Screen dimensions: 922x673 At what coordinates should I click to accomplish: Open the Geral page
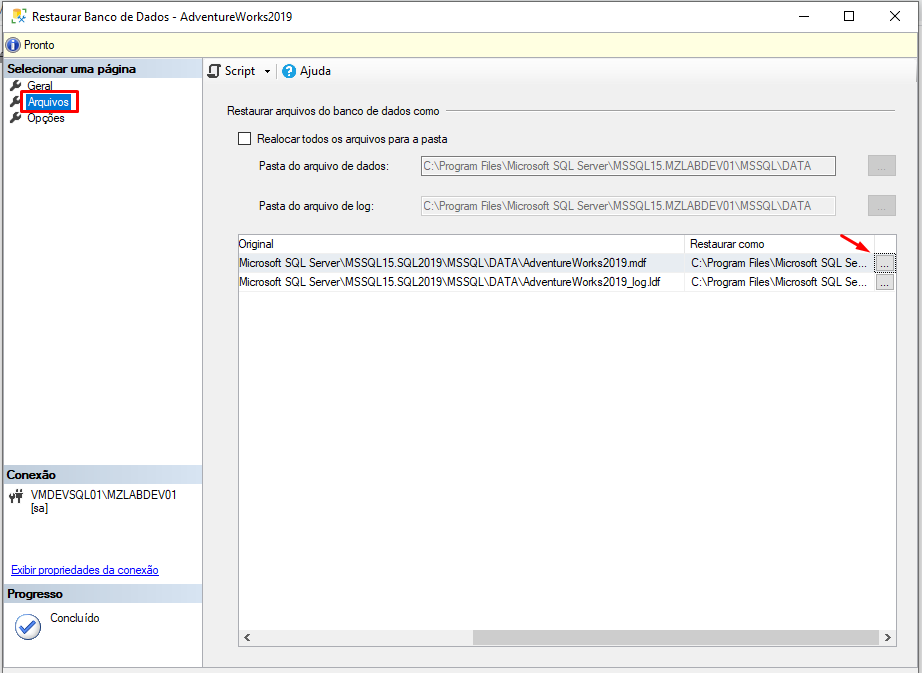(39, 86)
